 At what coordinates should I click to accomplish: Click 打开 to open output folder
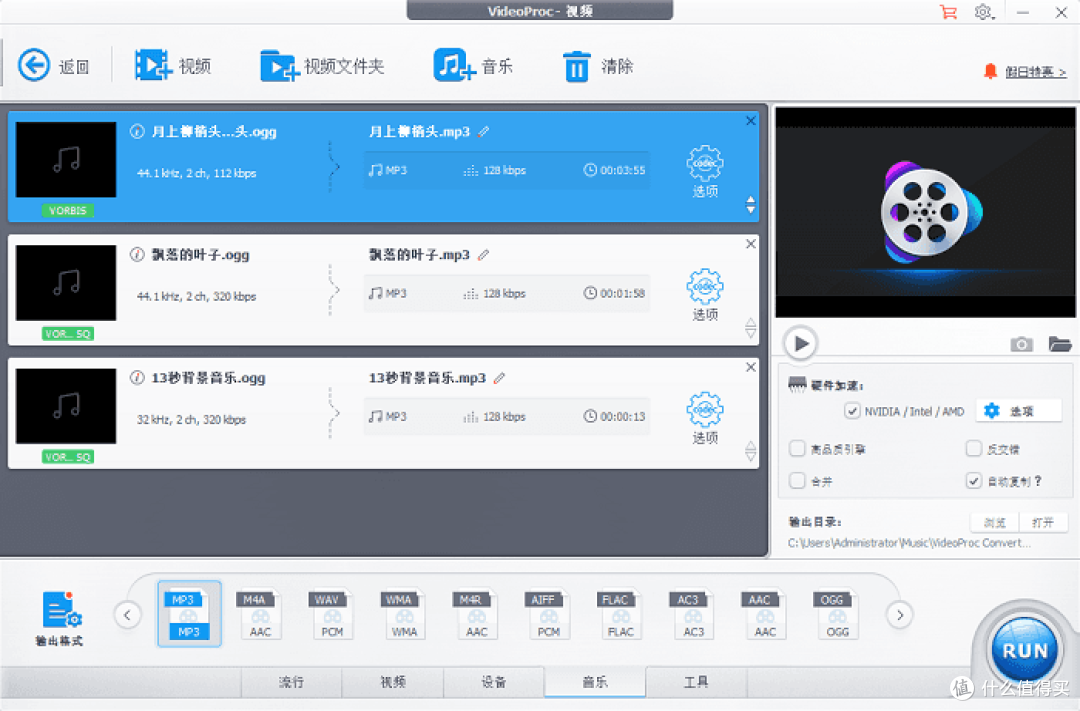tap(1043, 522)
